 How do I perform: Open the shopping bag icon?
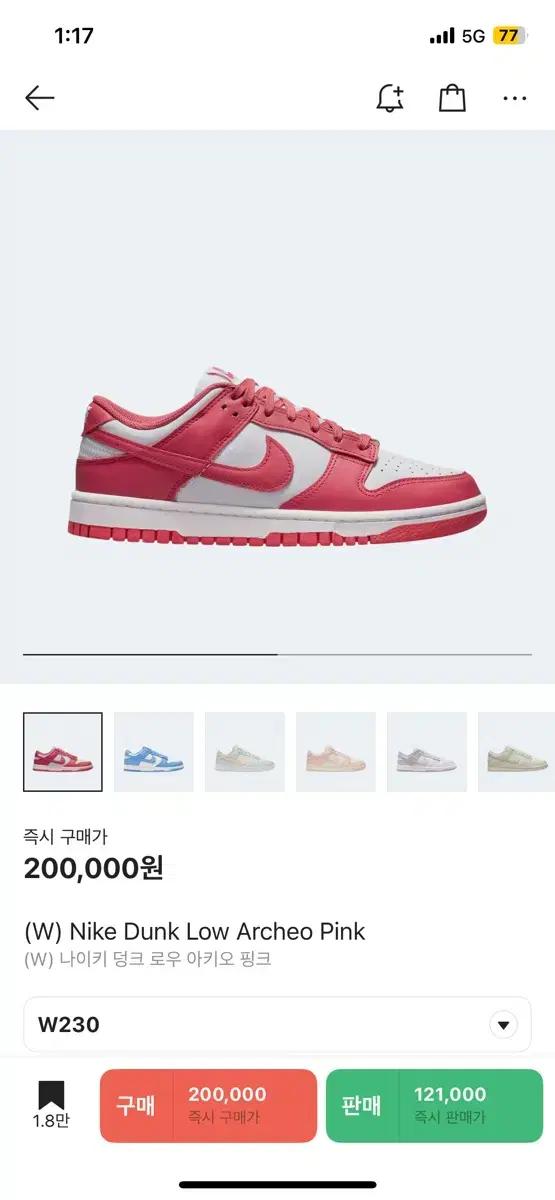click(x=453, y=98)
